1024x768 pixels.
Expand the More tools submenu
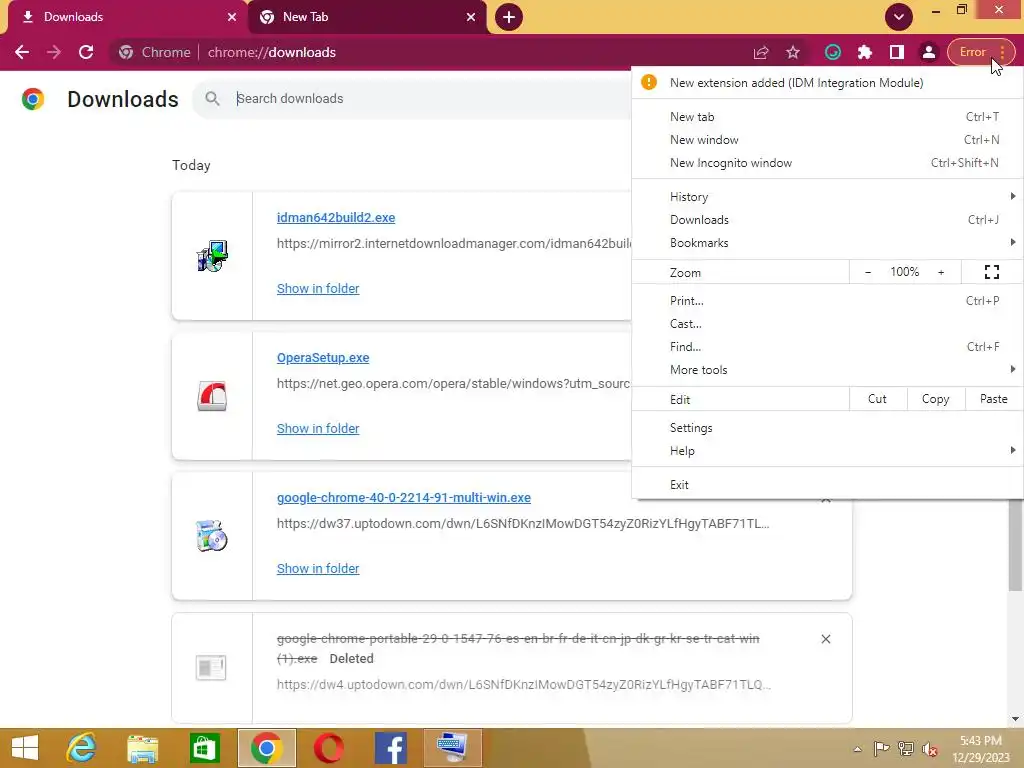pos(827,370)
